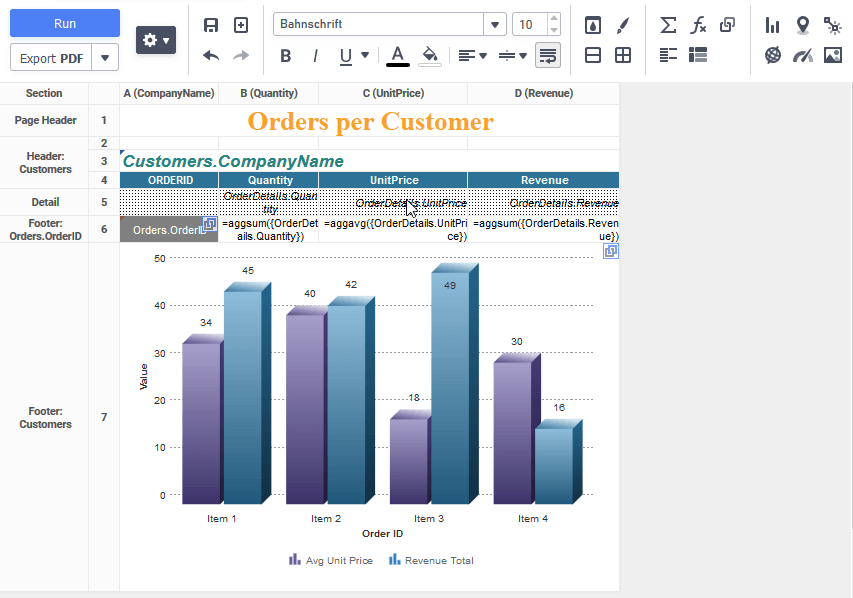Expand the Bahnschrift font list arrow
This screenshot has height=598, width=853.
click(495, 24)
